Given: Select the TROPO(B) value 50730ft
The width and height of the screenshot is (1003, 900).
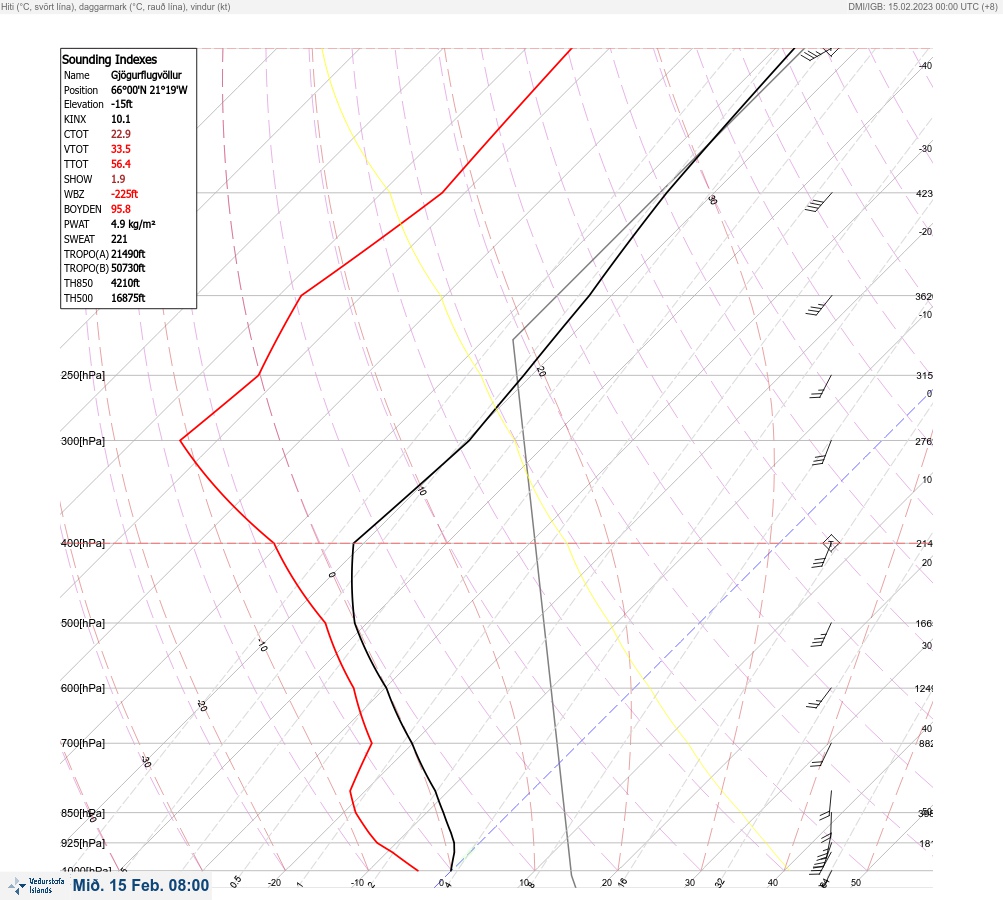Looking at the screenshot, I should pyautogui.click(x=128, y=268).
